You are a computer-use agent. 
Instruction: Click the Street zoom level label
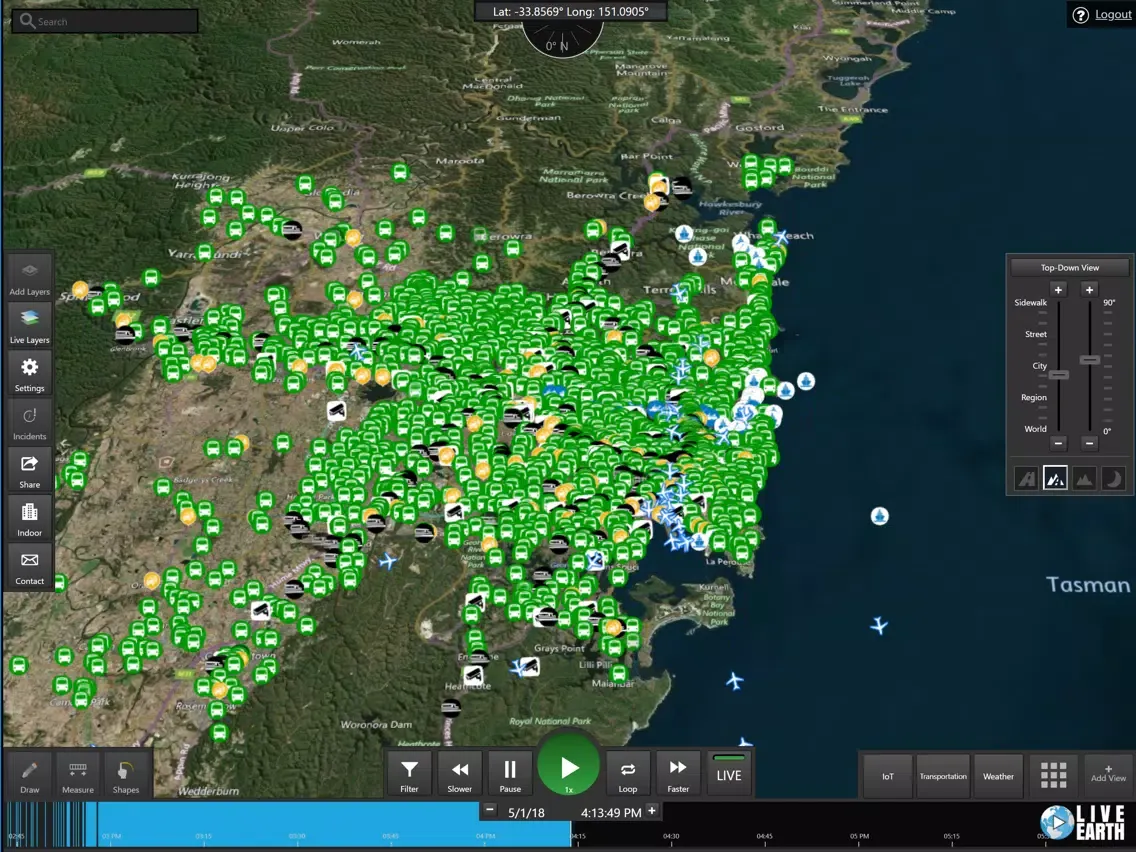click(x=1036, y=334)
